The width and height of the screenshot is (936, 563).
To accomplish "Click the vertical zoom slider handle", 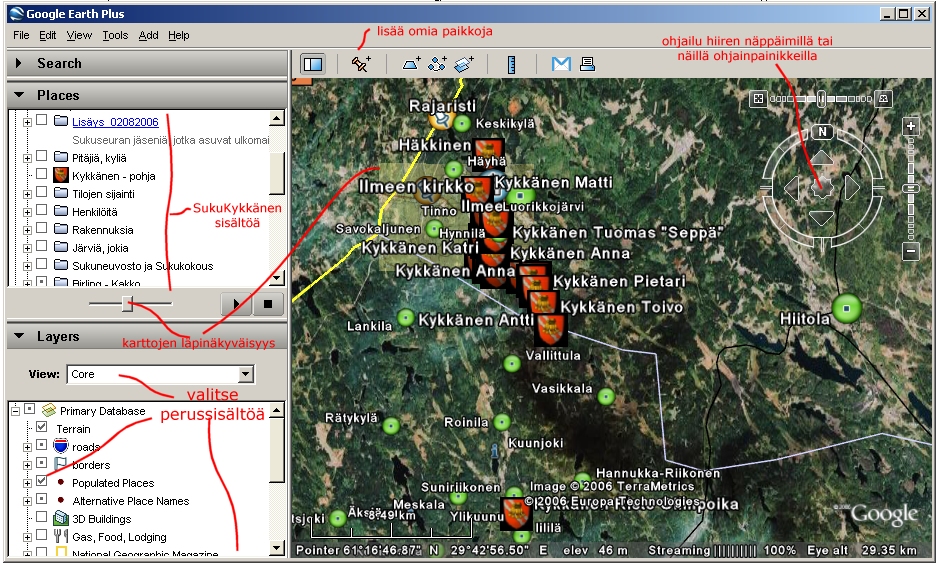I will [x=911, y=189].
